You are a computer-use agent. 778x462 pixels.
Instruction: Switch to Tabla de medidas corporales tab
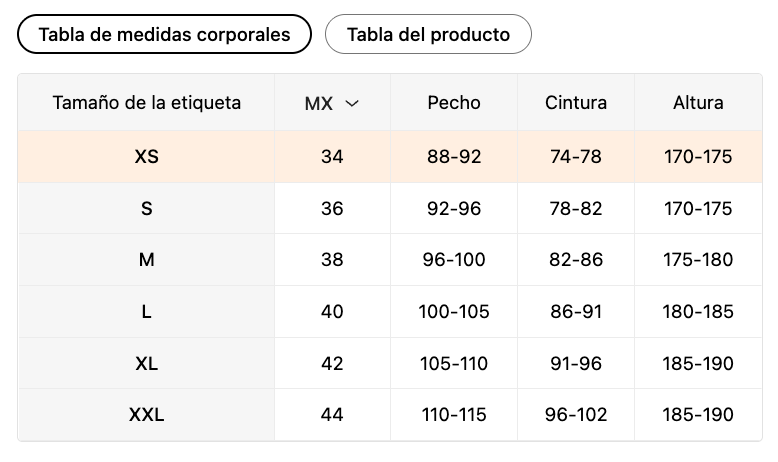coord(164,35)
